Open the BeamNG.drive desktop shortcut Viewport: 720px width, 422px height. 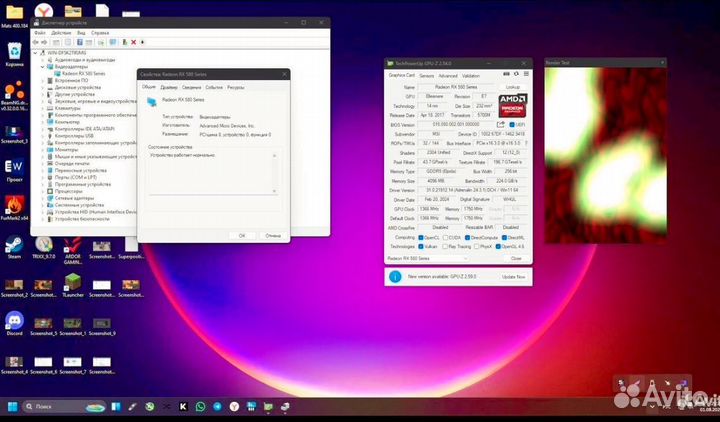[x=14, y=96]
